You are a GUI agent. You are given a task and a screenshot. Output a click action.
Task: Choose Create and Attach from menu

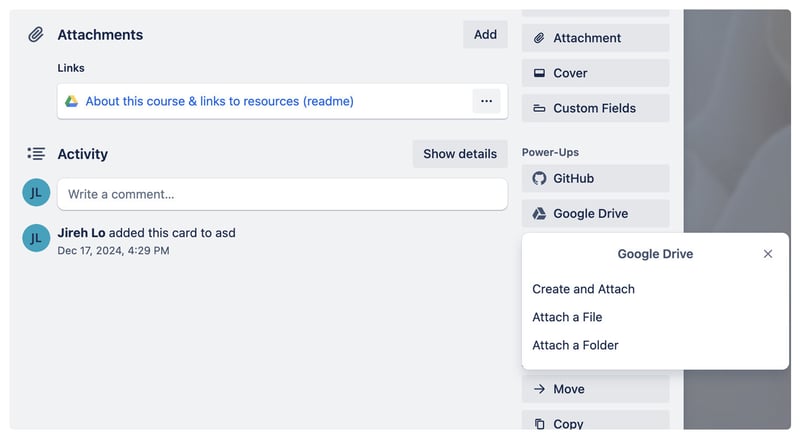[583, 289]
